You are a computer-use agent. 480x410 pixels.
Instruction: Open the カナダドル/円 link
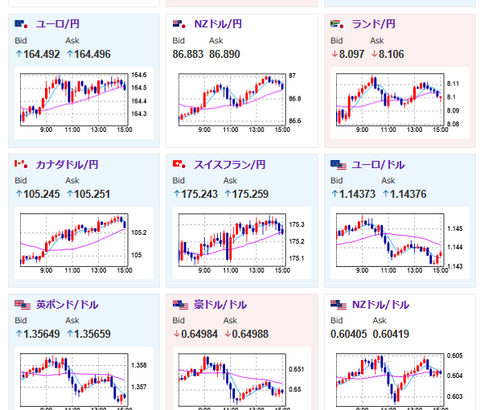67,165
